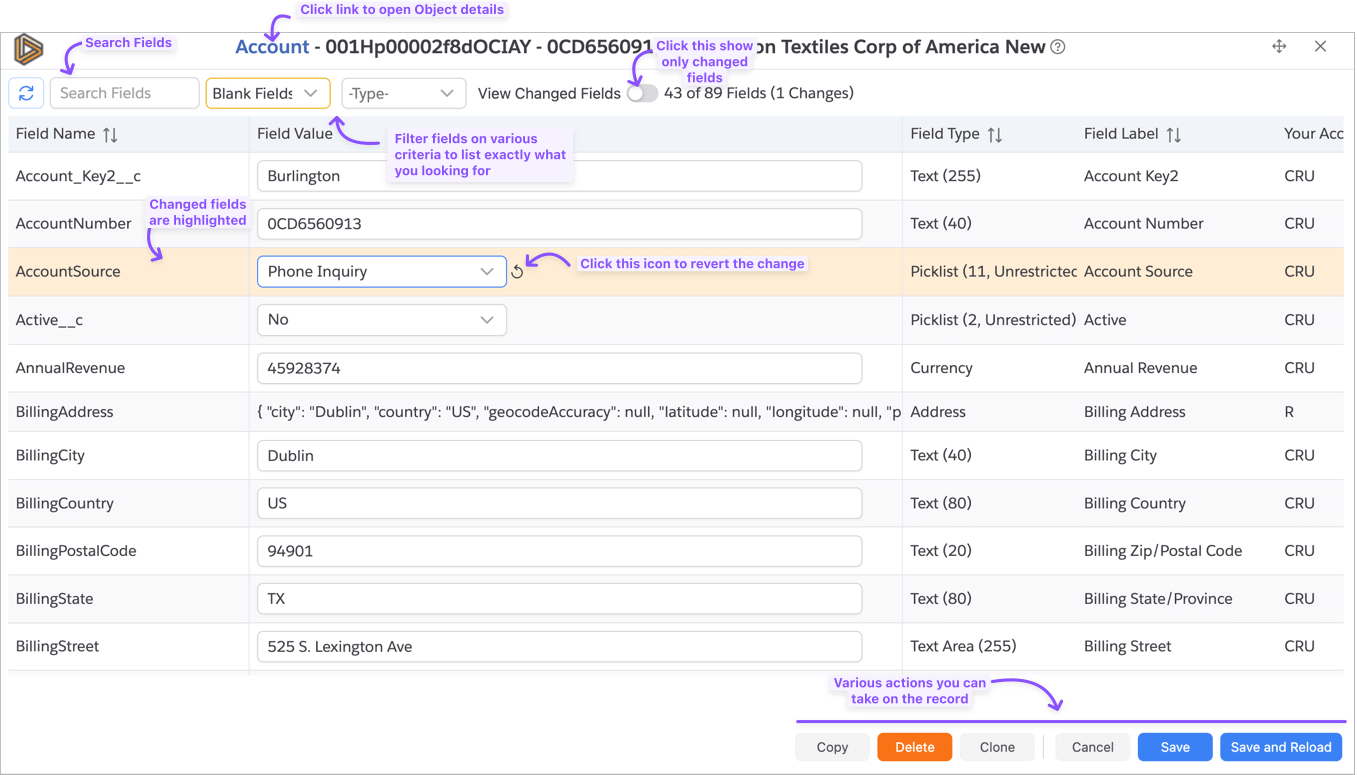Click the refresh fields icon
This screenshot has height=775, width=1357.
coord(26,93)
